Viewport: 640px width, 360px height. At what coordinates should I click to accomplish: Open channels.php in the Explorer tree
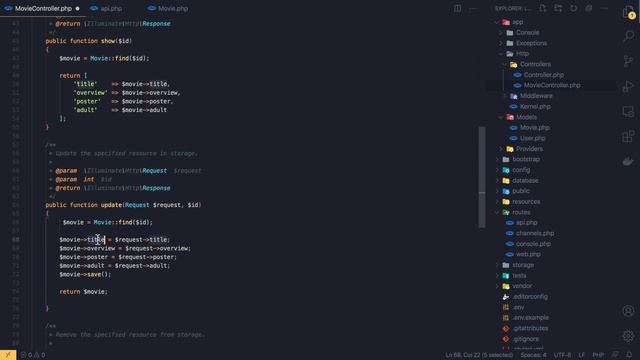point(535,233)
